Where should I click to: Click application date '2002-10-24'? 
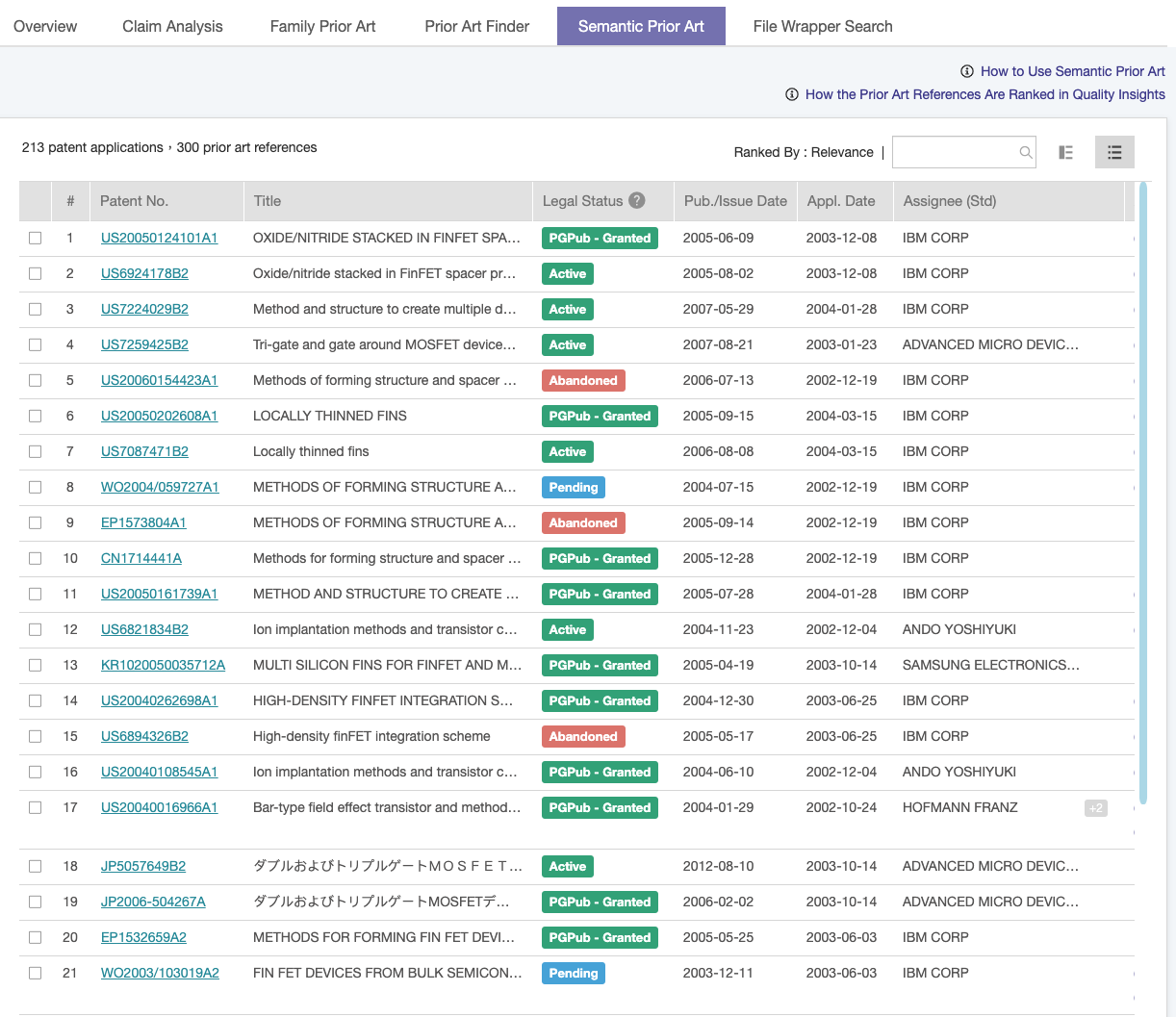tap(841, 807)
